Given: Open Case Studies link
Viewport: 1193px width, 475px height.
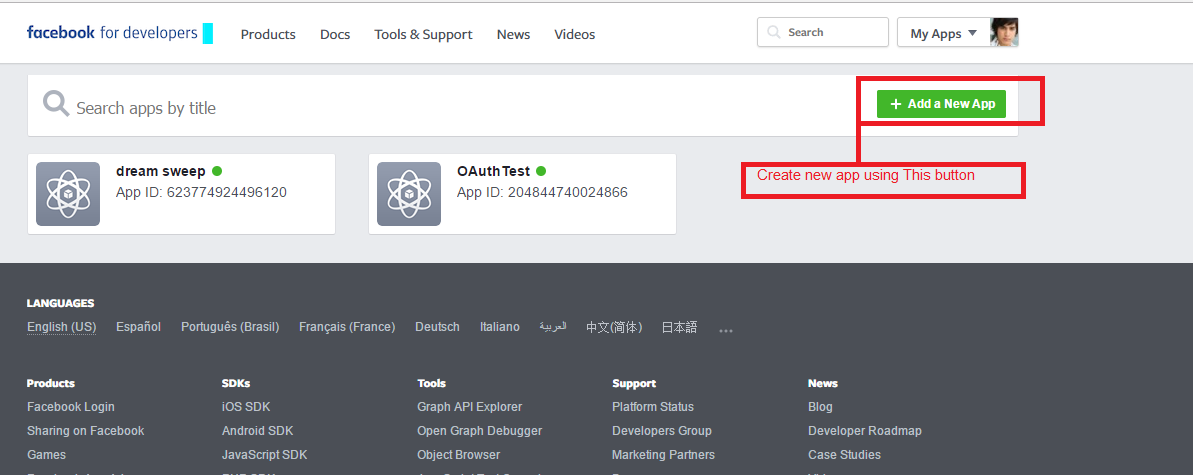Looking at the screenshot, I should (x=845, y=454).
